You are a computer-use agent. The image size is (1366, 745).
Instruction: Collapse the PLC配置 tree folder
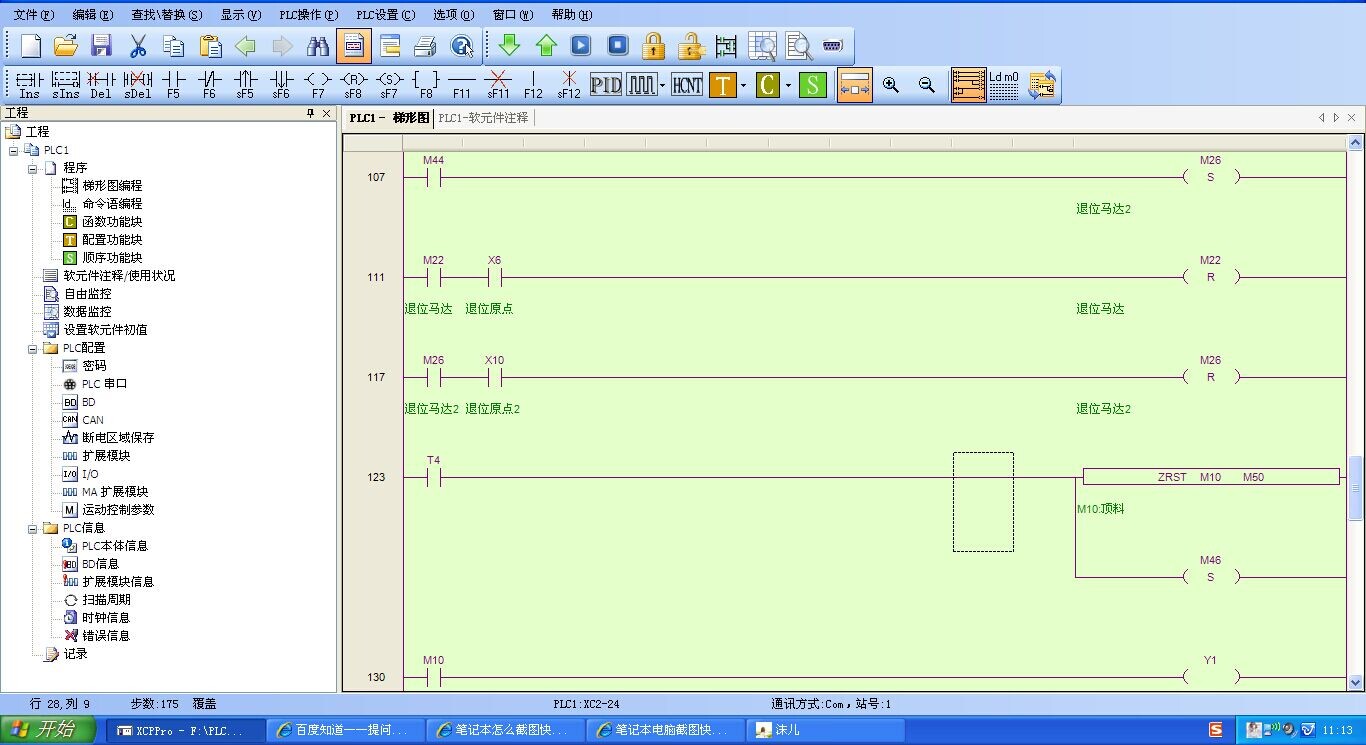coord(32,348)
